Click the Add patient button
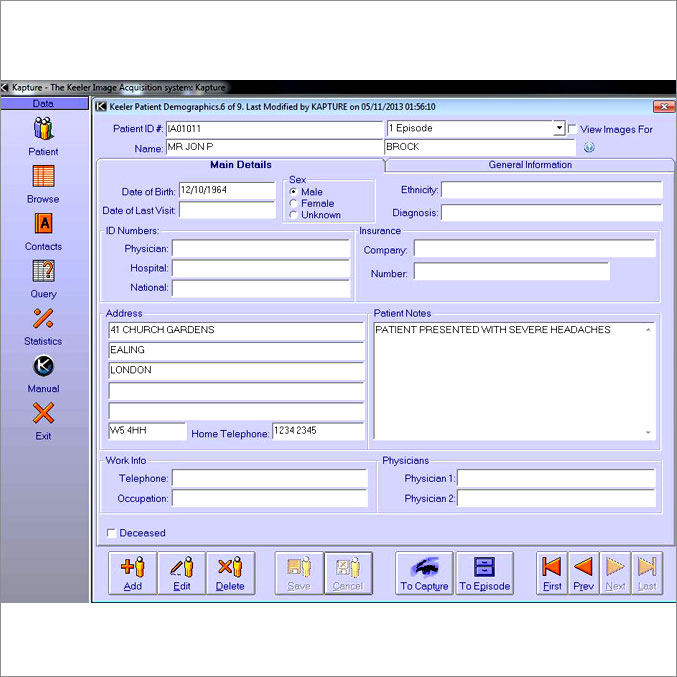This screenshot has height=677, width=677. [133, 573]
